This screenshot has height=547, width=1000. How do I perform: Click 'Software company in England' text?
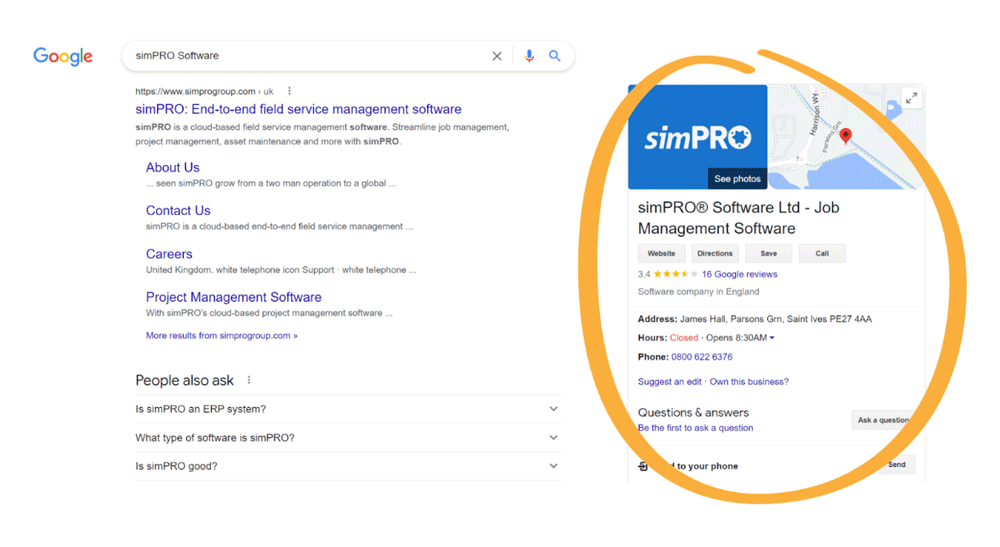pyautogui.click(x=698, y=291)
